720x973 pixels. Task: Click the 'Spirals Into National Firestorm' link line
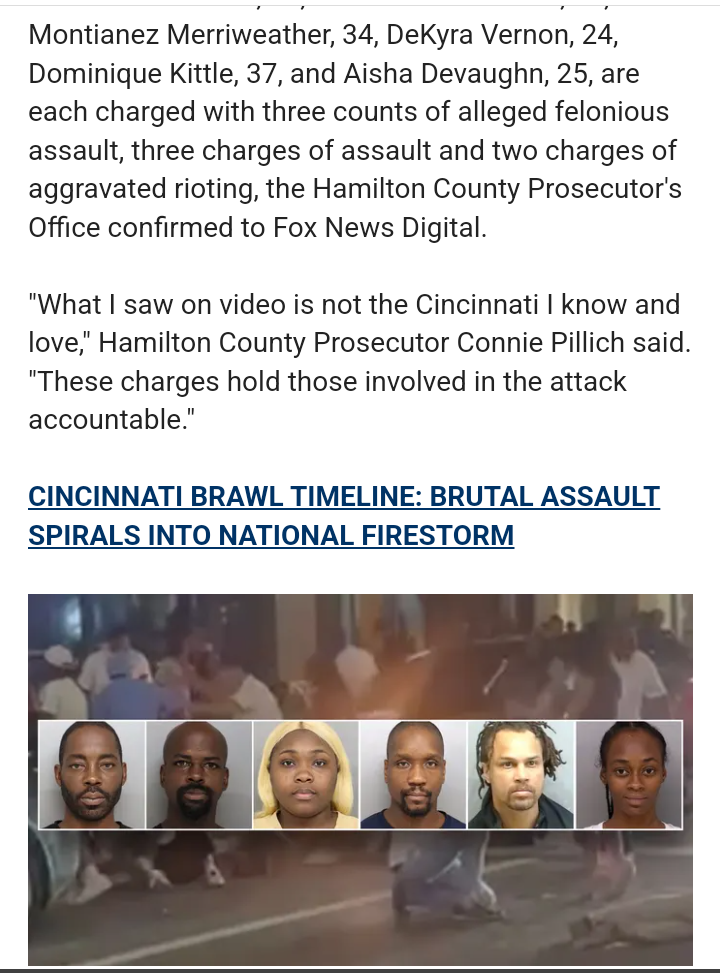pyautogui.click(x=271, y=535)
